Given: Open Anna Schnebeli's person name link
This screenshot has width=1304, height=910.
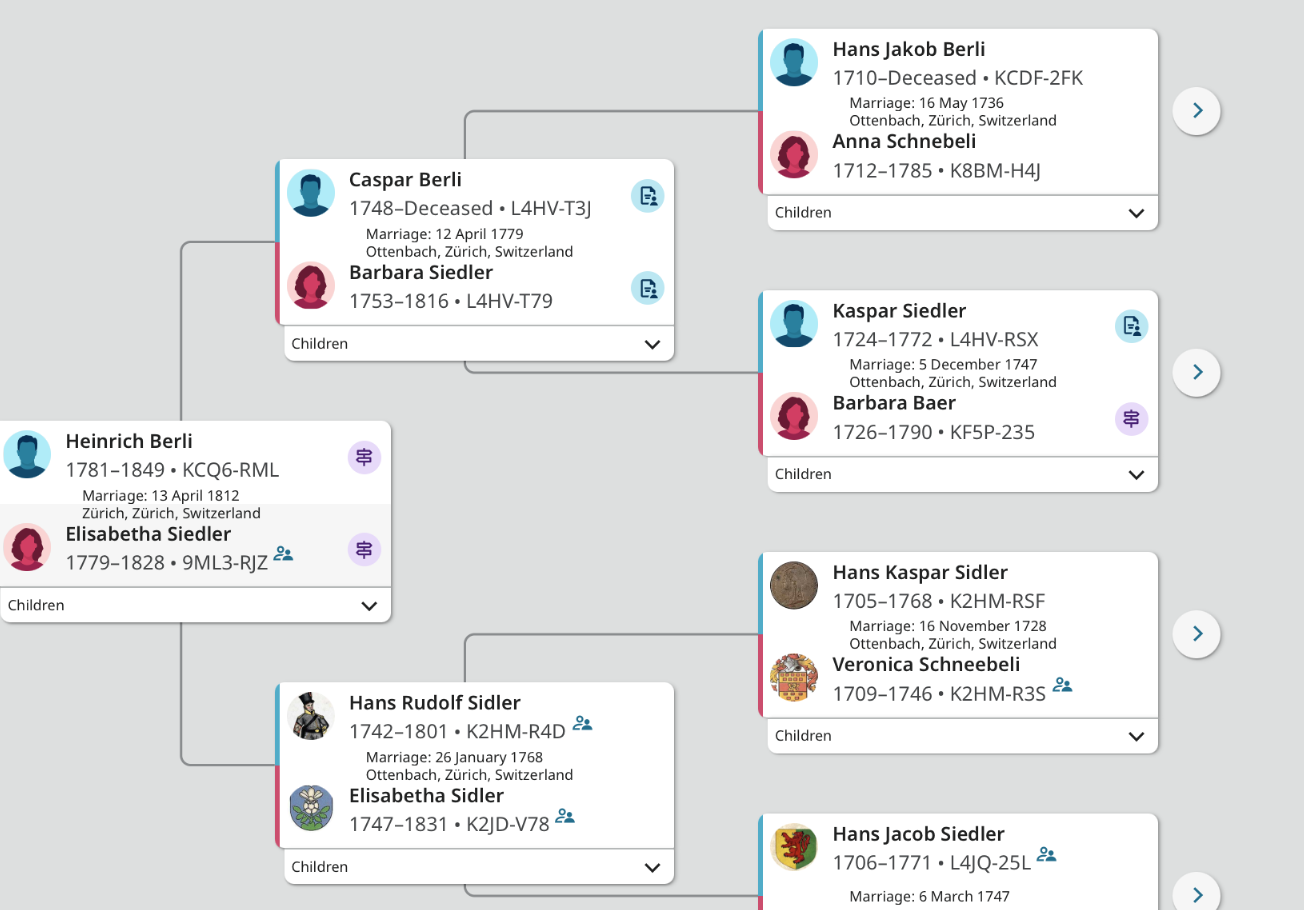Looking at the screenshot, I should click(x=904, y=141).
